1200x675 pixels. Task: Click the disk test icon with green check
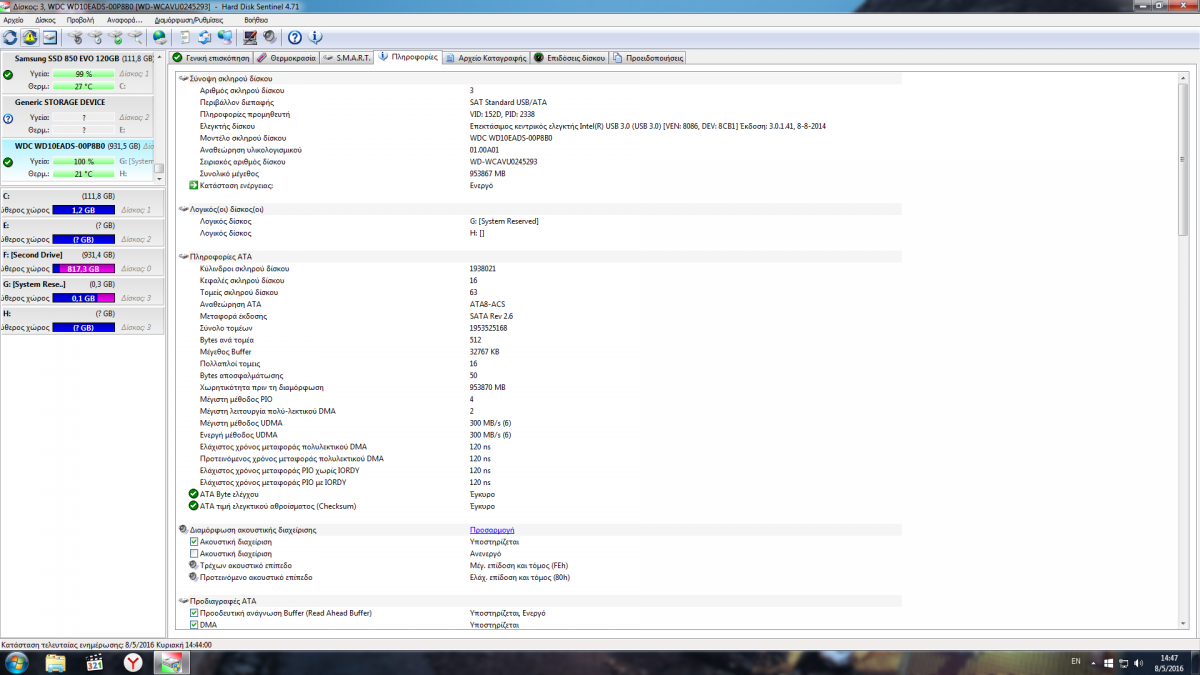point(116,38)
